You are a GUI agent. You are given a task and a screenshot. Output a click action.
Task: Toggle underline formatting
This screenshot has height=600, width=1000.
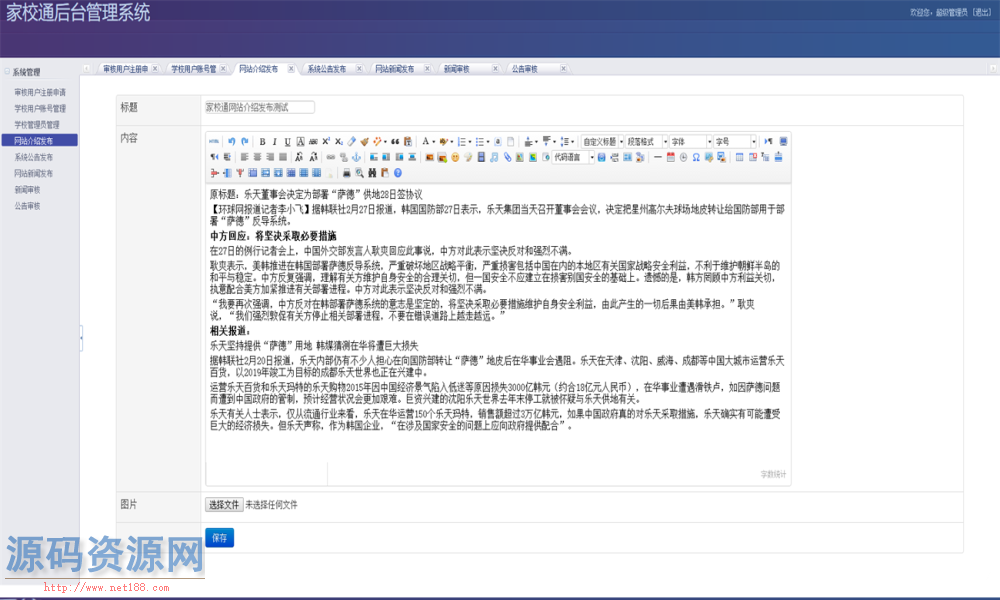coord(288,142)
